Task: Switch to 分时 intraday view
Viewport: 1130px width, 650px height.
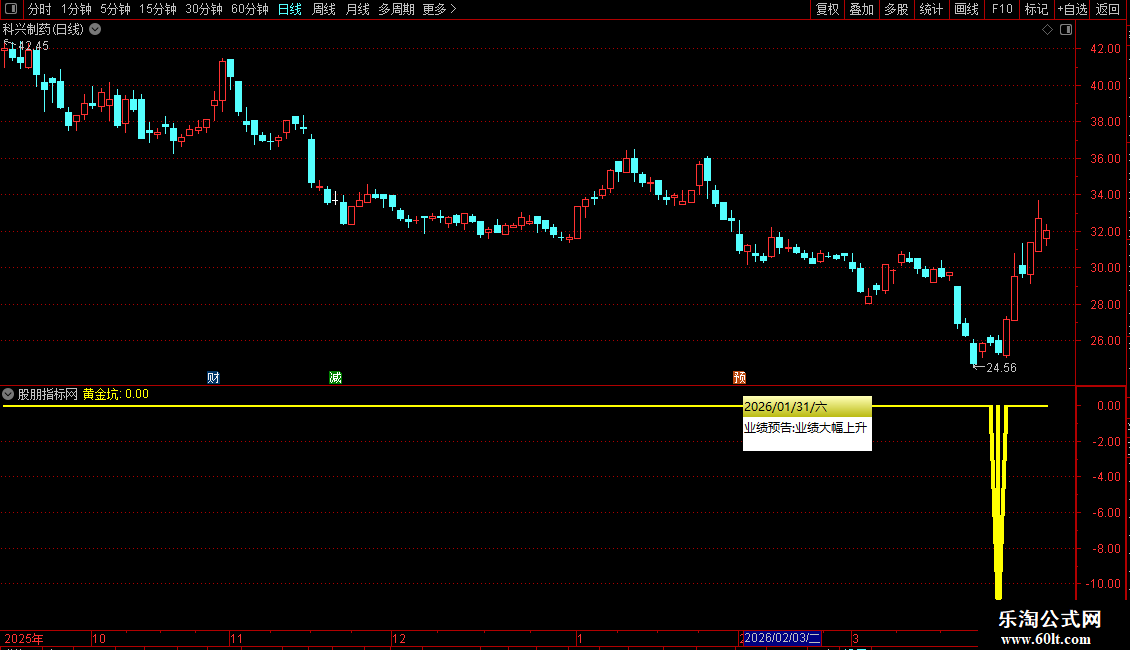Action: coord(40,9)
